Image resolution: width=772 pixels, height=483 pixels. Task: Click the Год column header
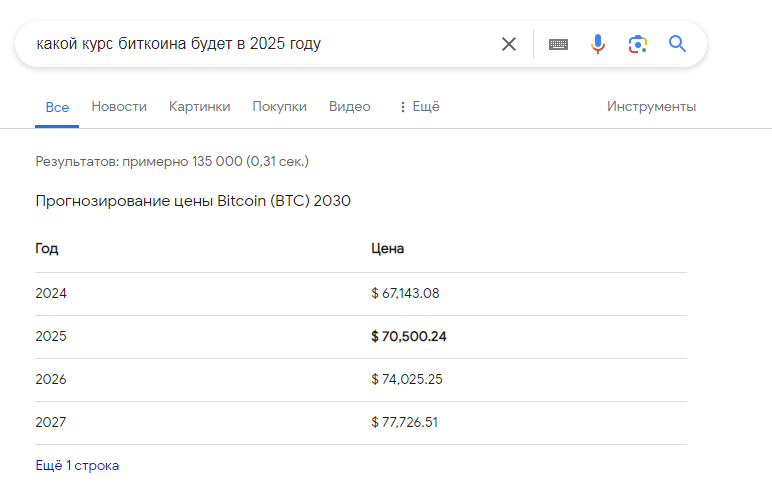click(x=47, y=249)
